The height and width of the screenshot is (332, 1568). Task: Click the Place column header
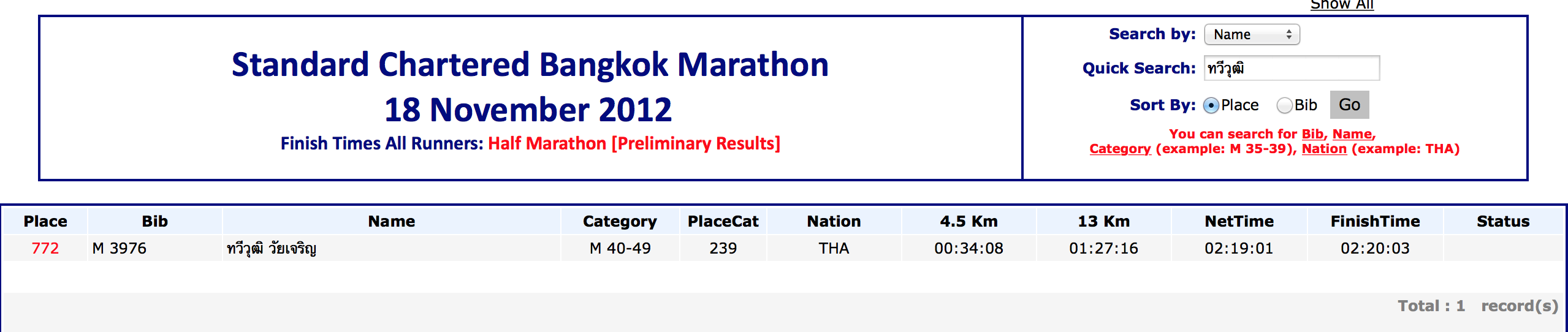pos(45,221)
